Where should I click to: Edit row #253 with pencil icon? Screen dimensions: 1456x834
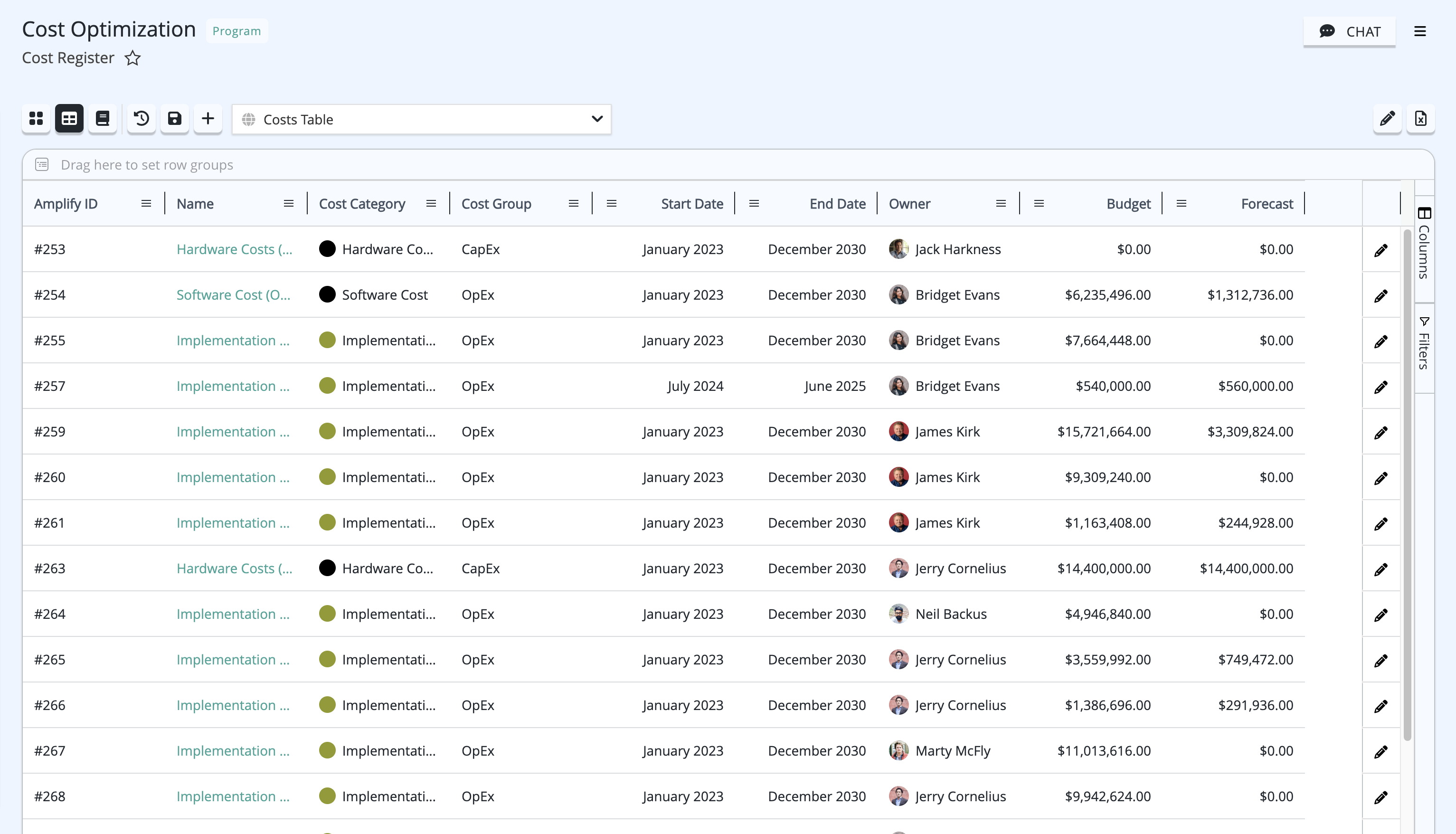point(1381,250)
